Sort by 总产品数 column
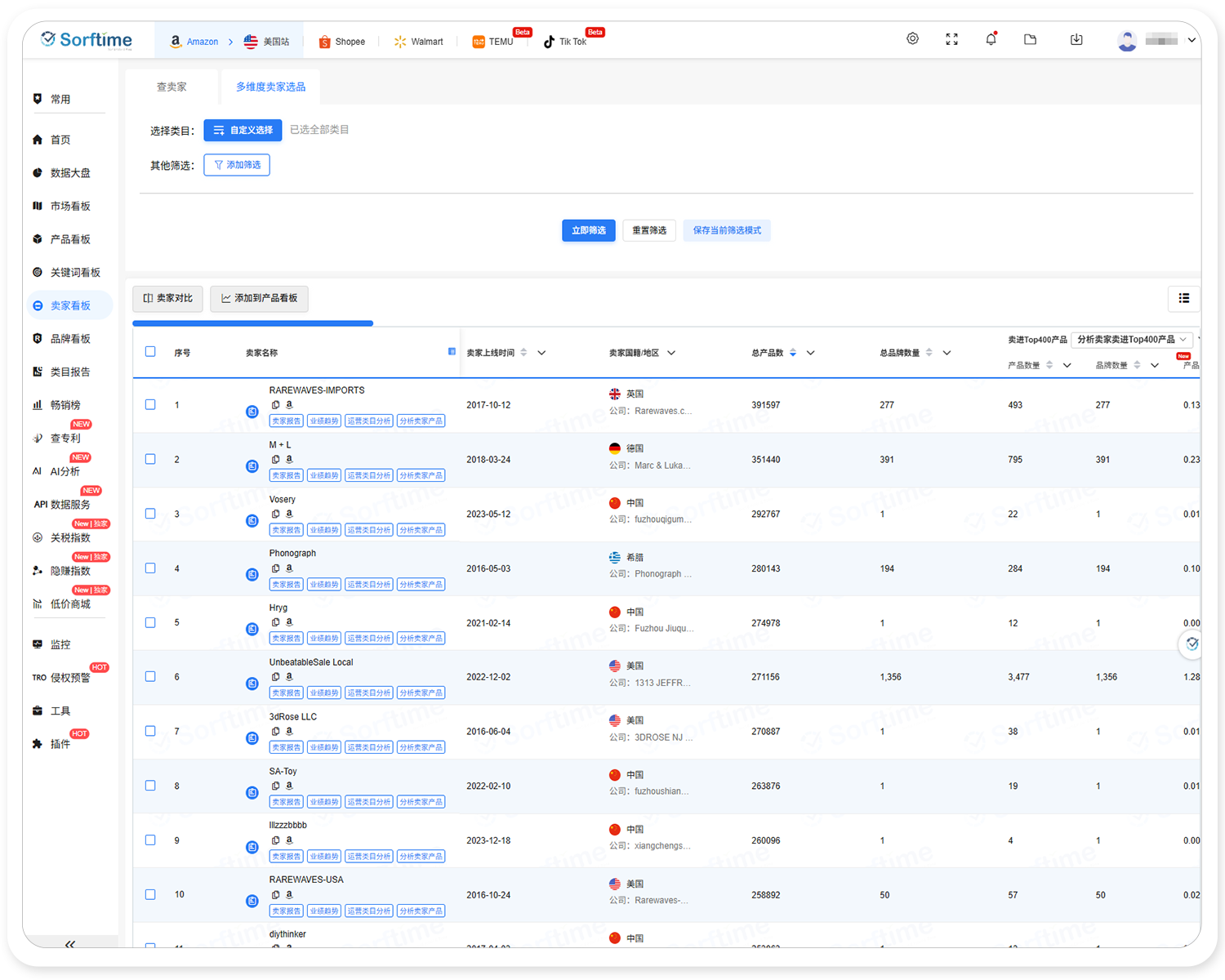Screen dimensions: 1225x980 [x=792, y=353]
